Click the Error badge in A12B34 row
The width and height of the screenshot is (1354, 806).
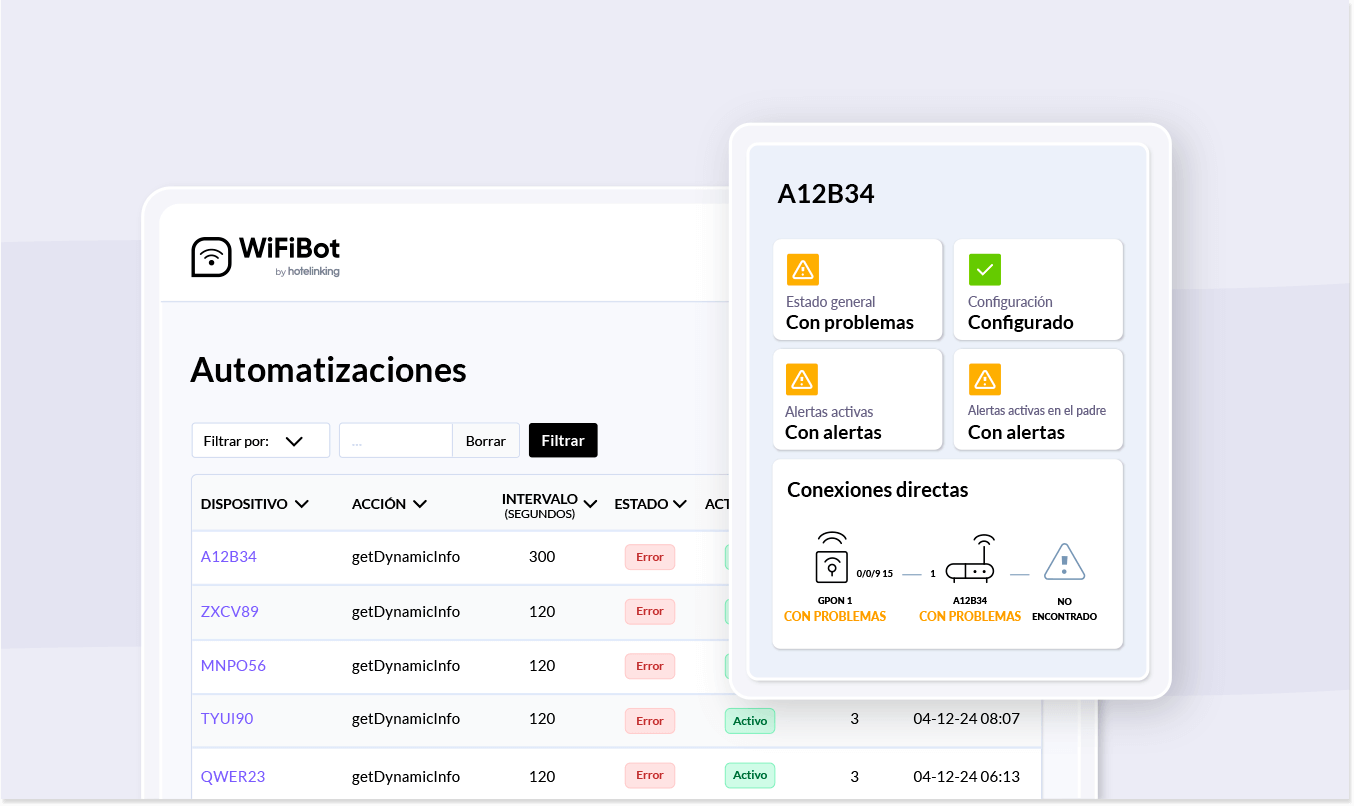tap(650, 557)
